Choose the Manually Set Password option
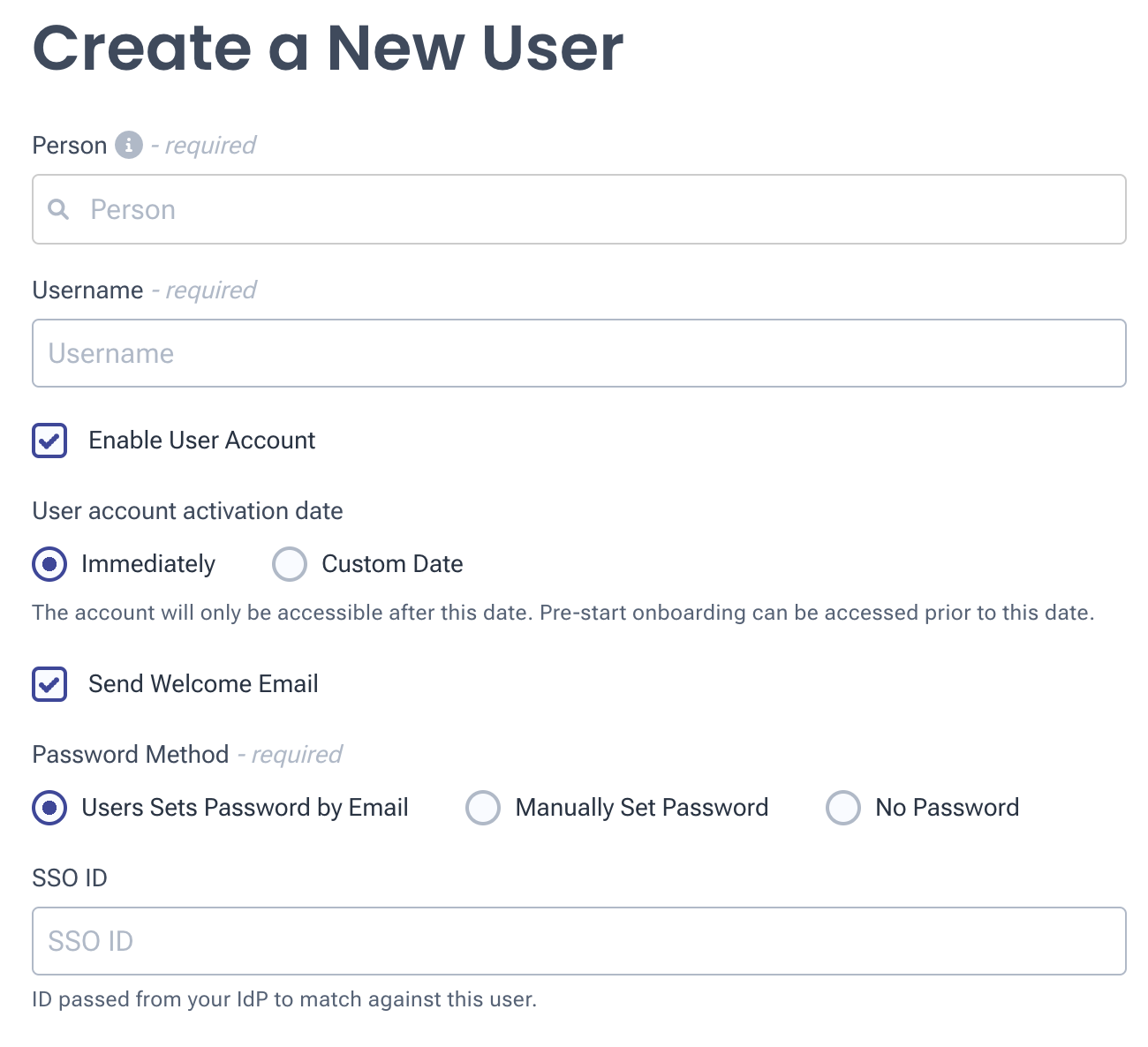1148x1047 pixels. [x=483, y=808]
